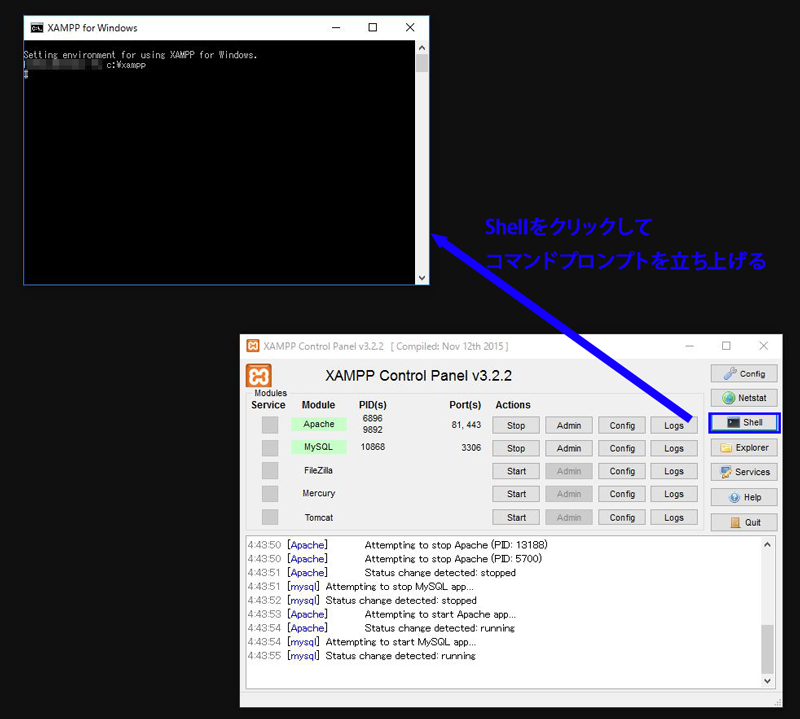Launch Netstat from the control panel
The width and height of the screenshot is (800, 719).
744,398
